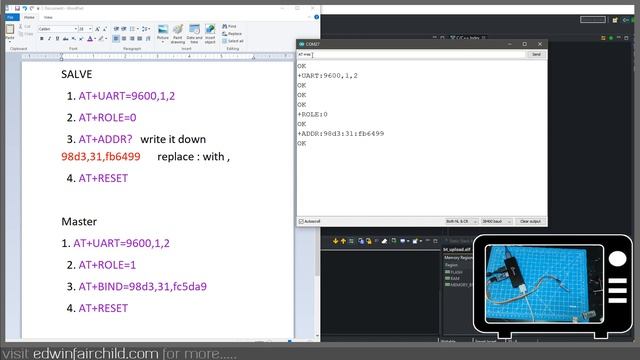The image size is (640, 360).
Task: Align text right
Action: tap(132, 39)
